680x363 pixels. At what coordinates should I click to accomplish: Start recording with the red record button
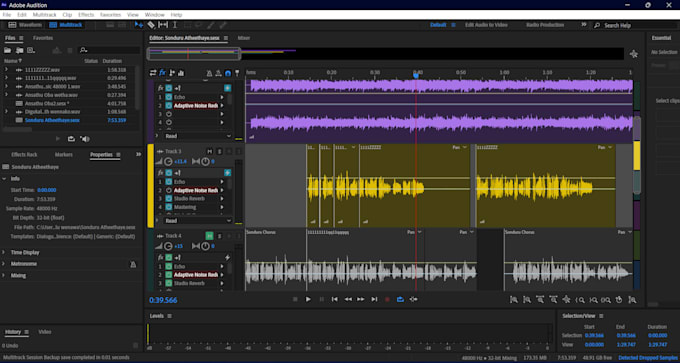coord(387,299)
